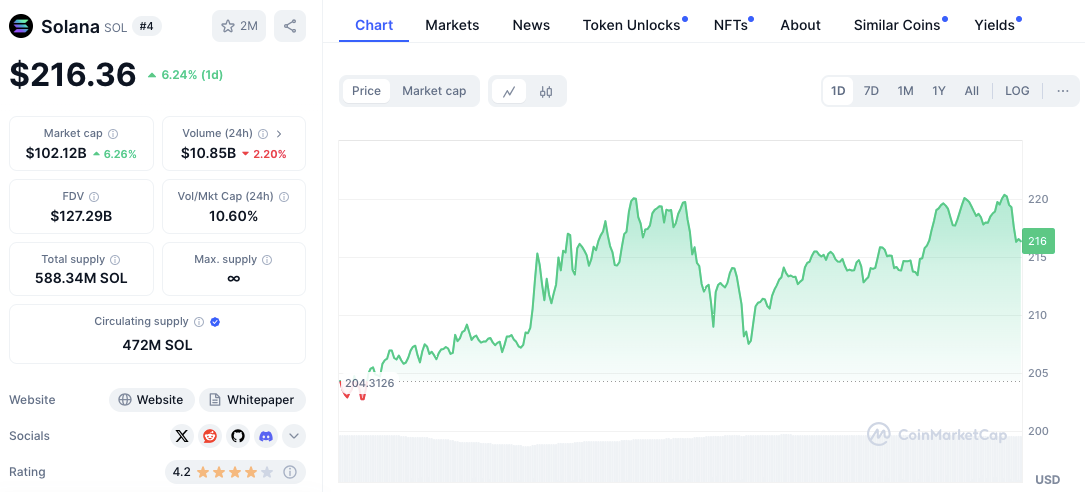1085x492 pixels.
Task: Open the Solana Website link
Action: (152, 400)
